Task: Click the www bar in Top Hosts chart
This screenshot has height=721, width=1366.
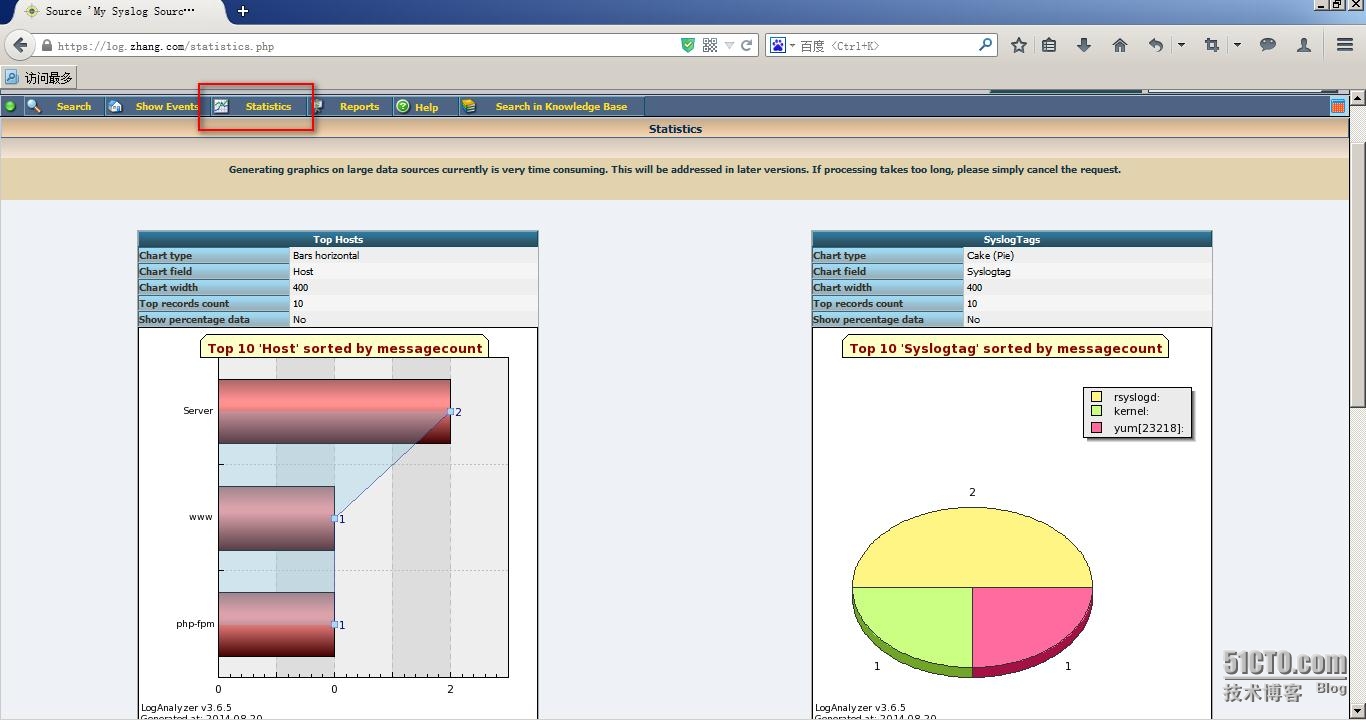Action: pyautogui.click(x=276, y=518)
